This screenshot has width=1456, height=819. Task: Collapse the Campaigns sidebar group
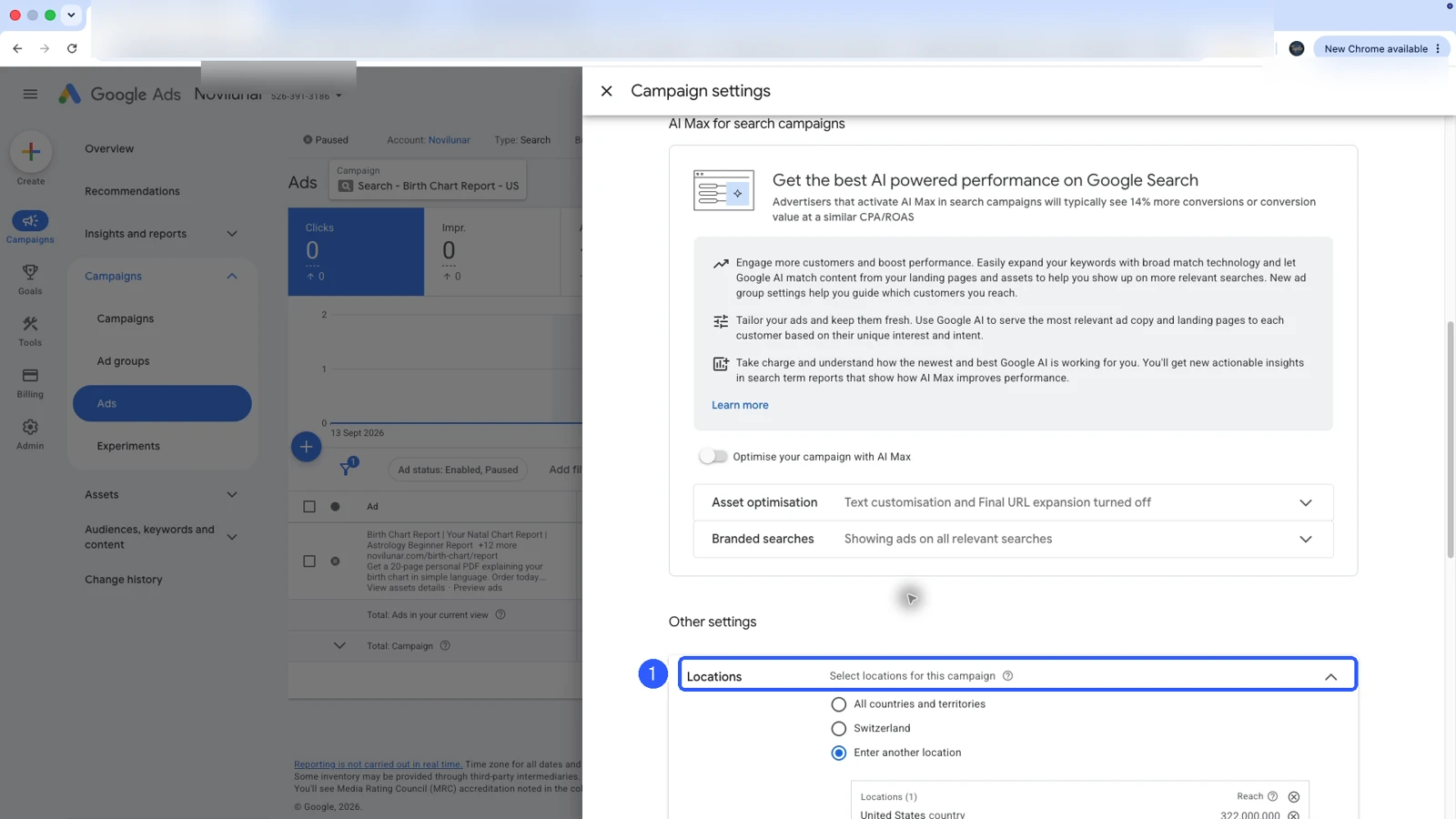(x=232, y=277)
